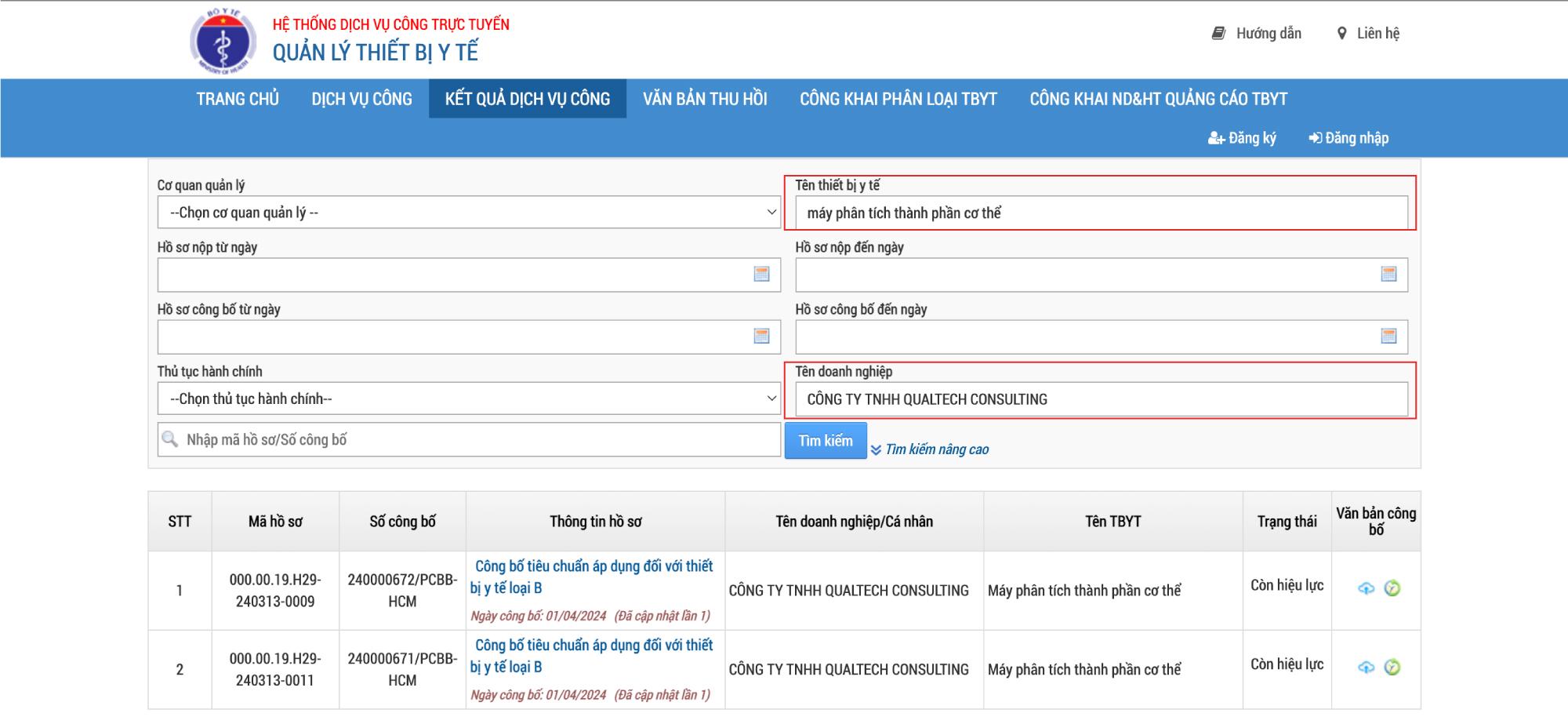Click the green clock icon in row 1
The image size is (1568, 724).
coord(1392,588)
